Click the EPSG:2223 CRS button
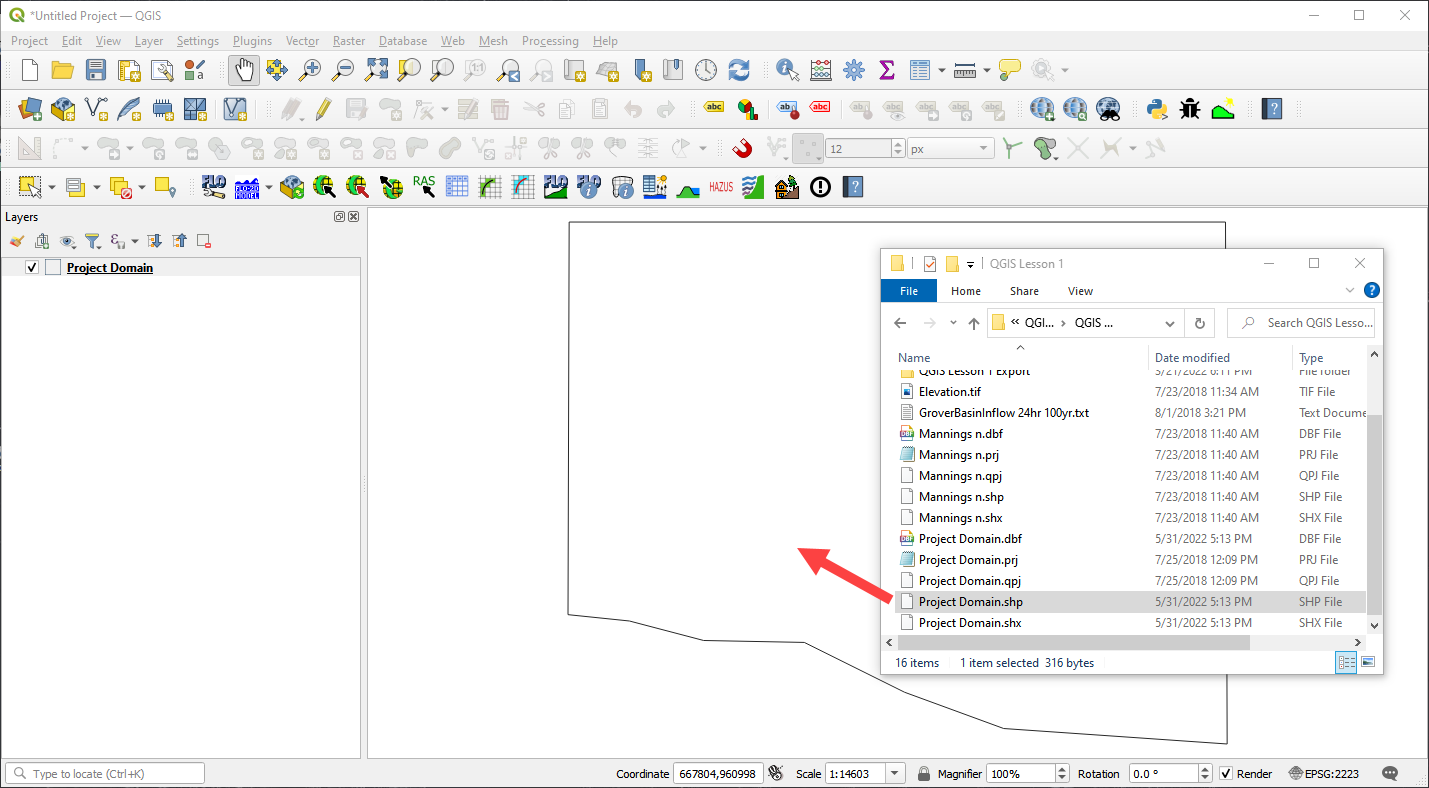Image resolution: width=1429 pixels, height=788 pixels. tap(1325, 774)
